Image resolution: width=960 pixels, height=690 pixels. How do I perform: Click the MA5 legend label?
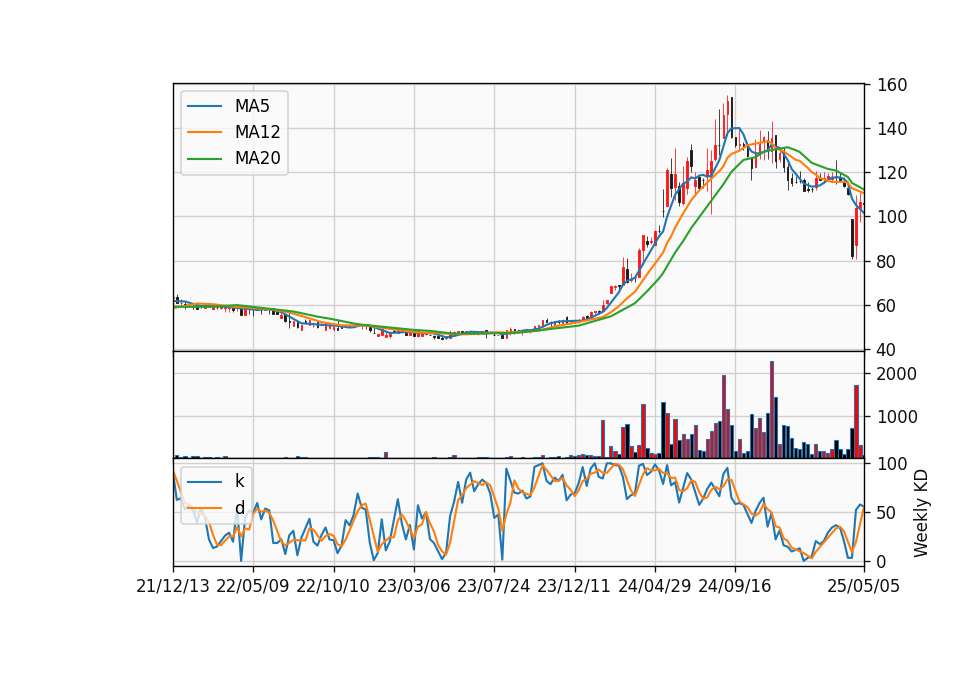click(252, 106)
